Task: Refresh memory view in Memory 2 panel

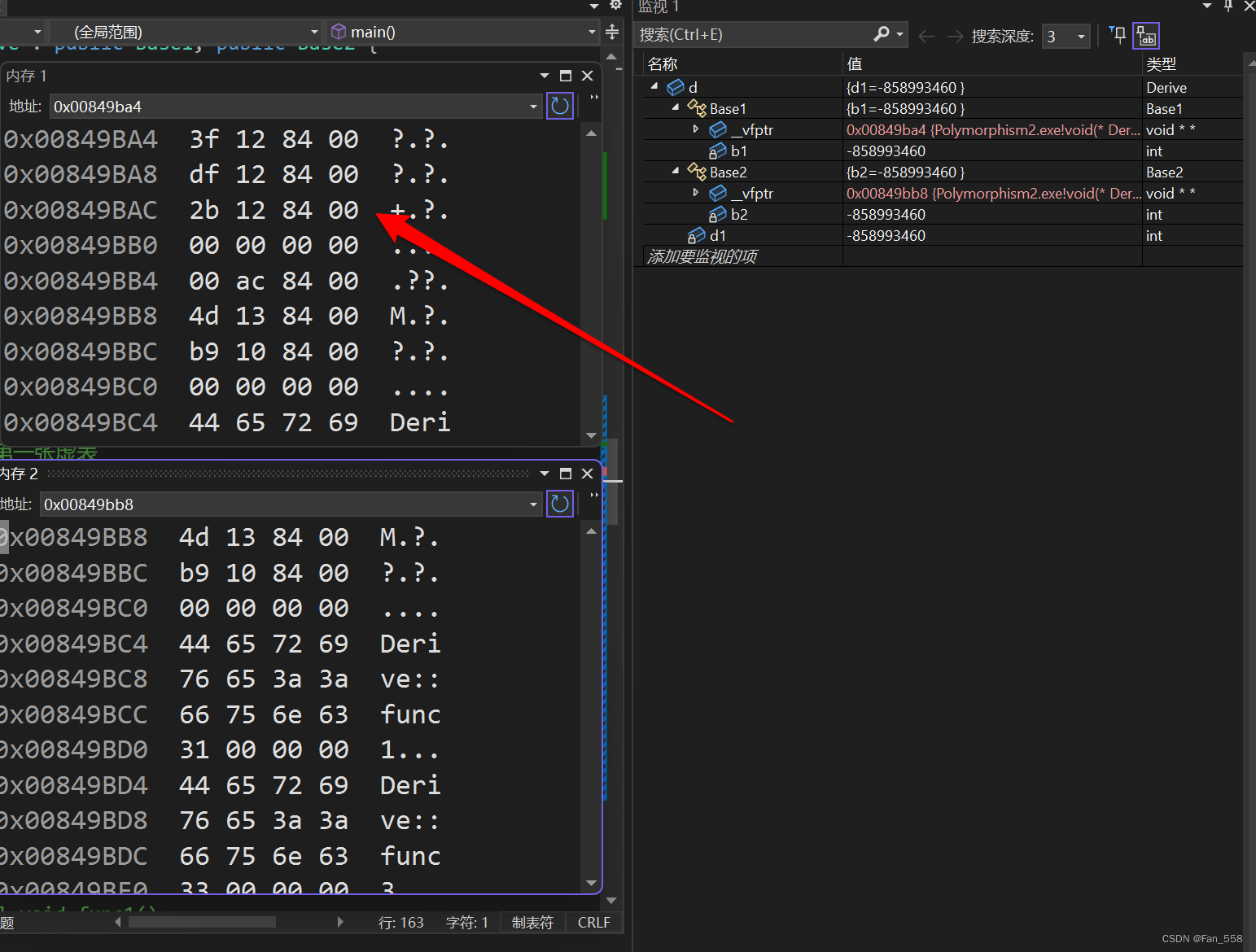Action: tap(560, 504)
